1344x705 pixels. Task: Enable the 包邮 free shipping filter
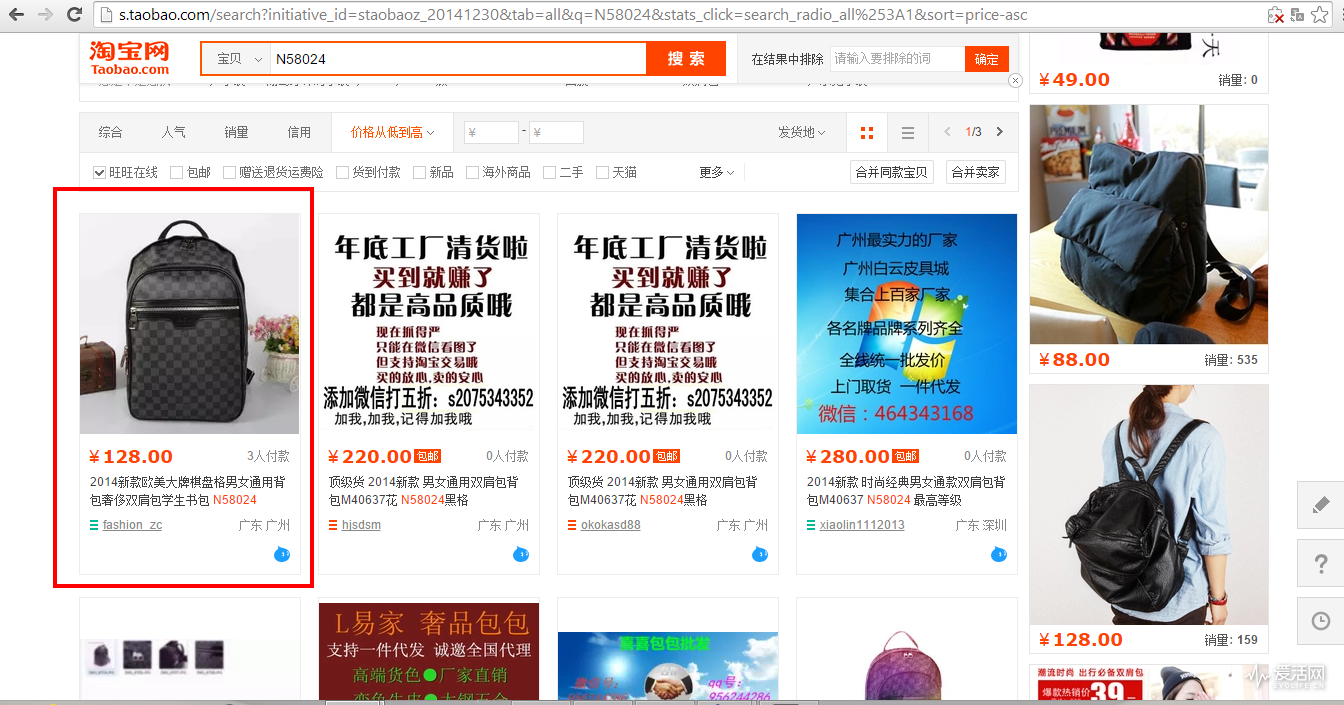[177, 173]
